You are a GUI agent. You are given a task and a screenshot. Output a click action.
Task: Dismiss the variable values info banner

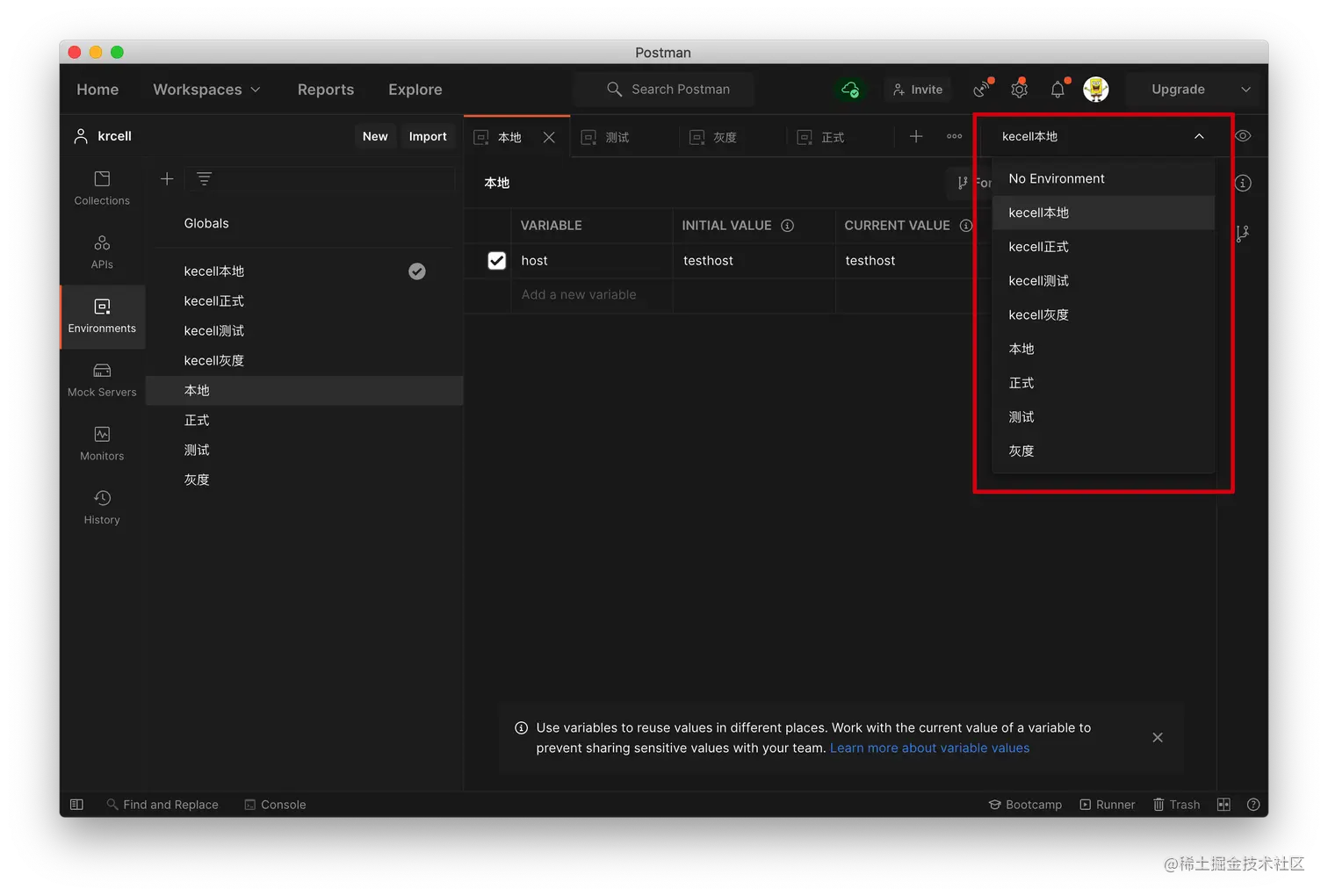pos(1158,738)
